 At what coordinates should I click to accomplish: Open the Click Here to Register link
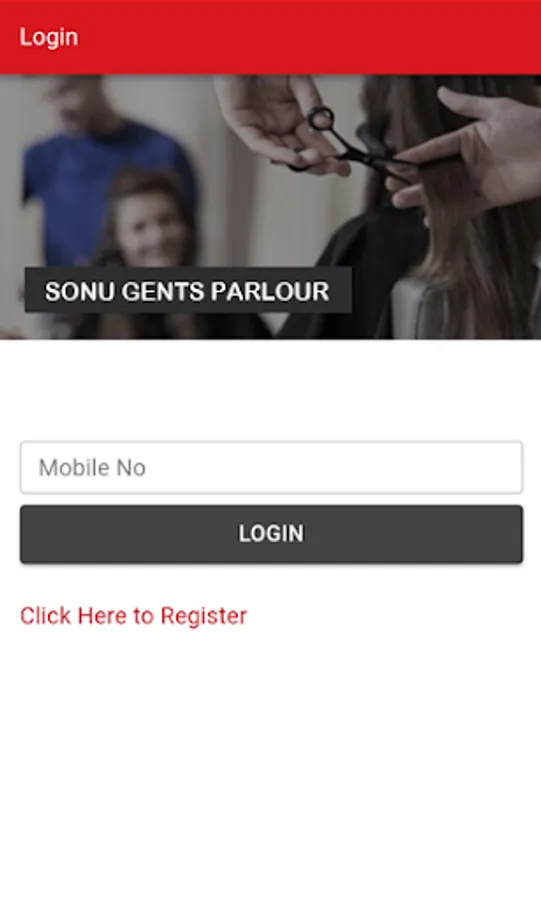point(134,616)
